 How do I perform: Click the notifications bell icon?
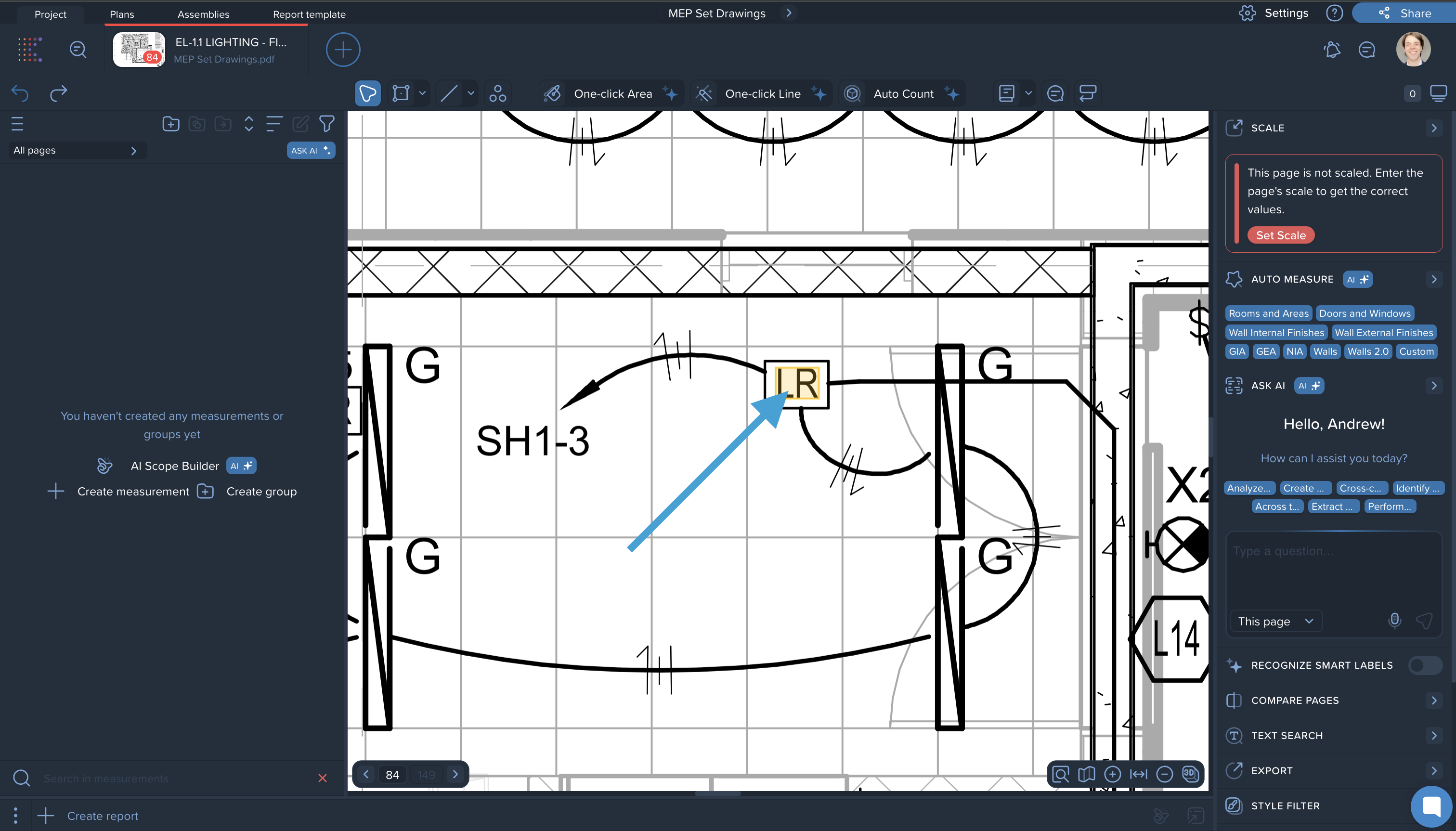pyautogui.click(x=1332, y=50)
